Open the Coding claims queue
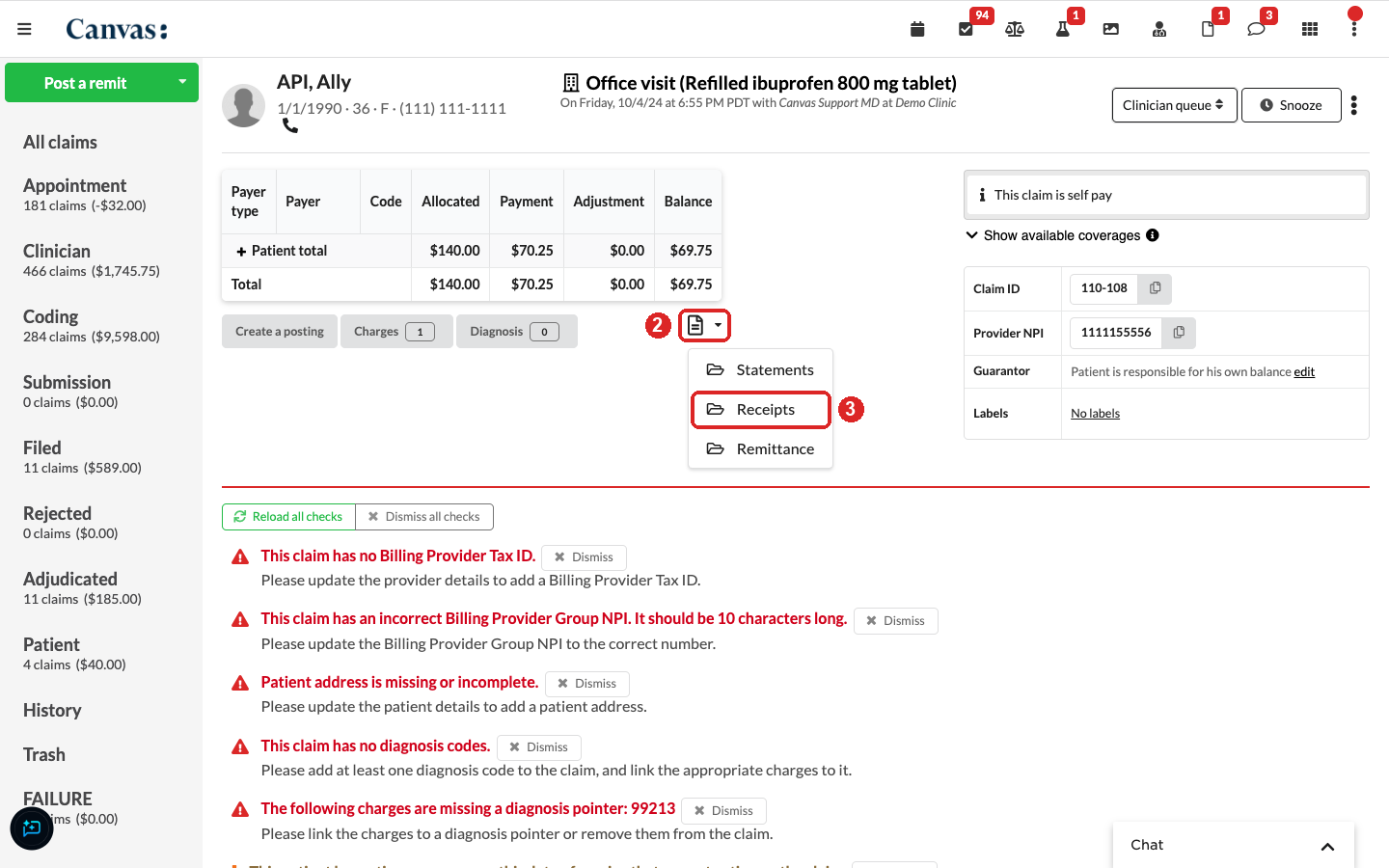The width and height of the screenshot is (1389, 868). click(92, 326)
